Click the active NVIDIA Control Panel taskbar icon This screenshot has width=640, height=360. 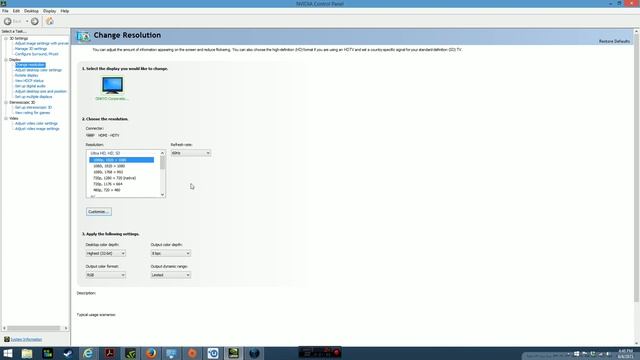point(233,353)
